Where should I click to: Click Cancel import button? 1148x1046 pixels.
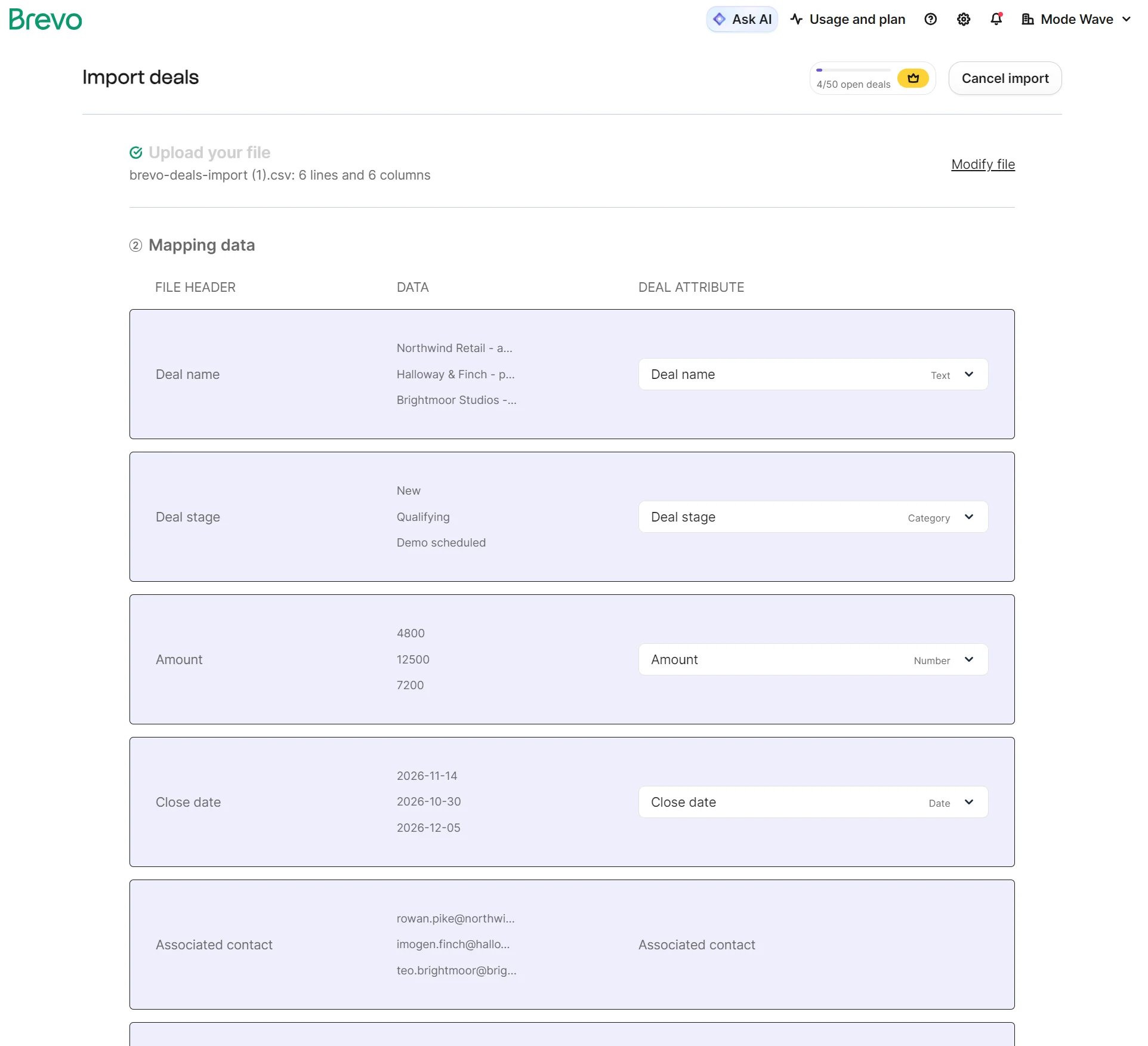1005,78
